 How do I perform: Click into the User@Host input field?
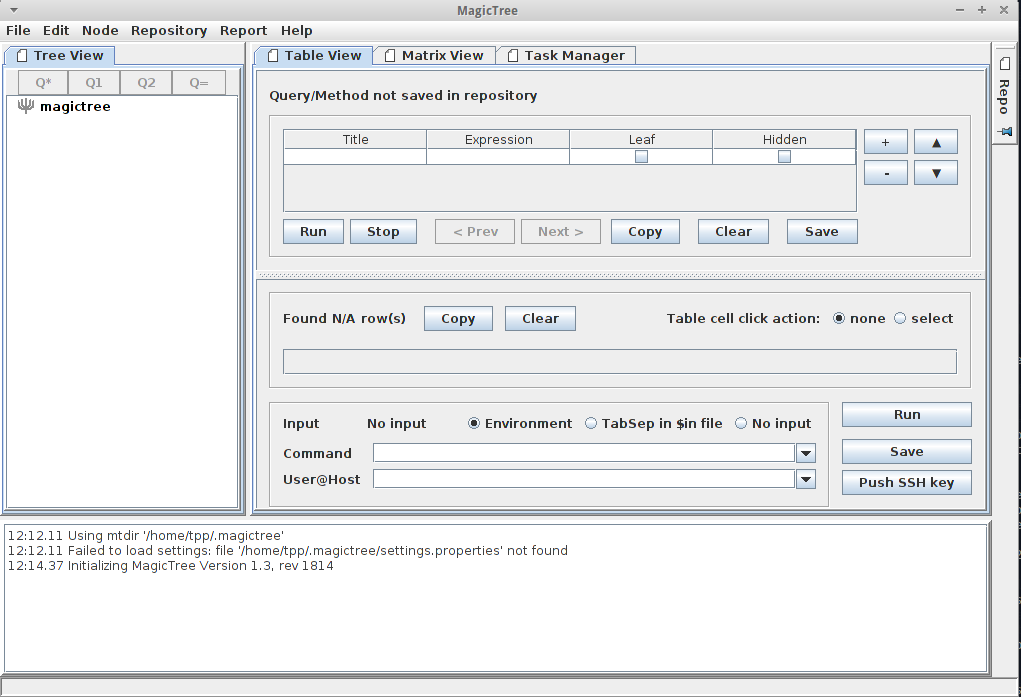tap(584, 479)
